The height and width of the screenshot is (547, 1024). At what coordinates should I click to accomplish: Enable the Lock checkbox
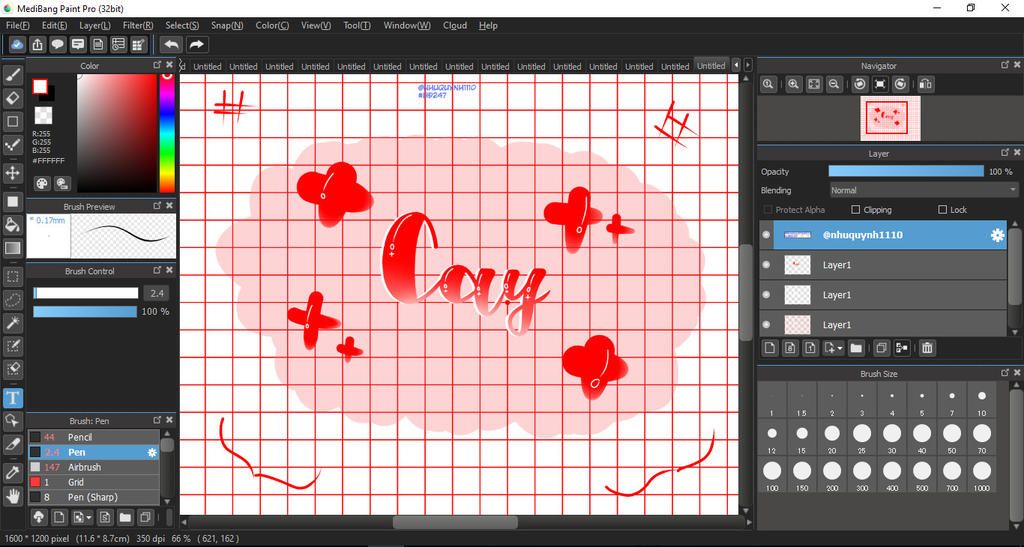point(942,210)
